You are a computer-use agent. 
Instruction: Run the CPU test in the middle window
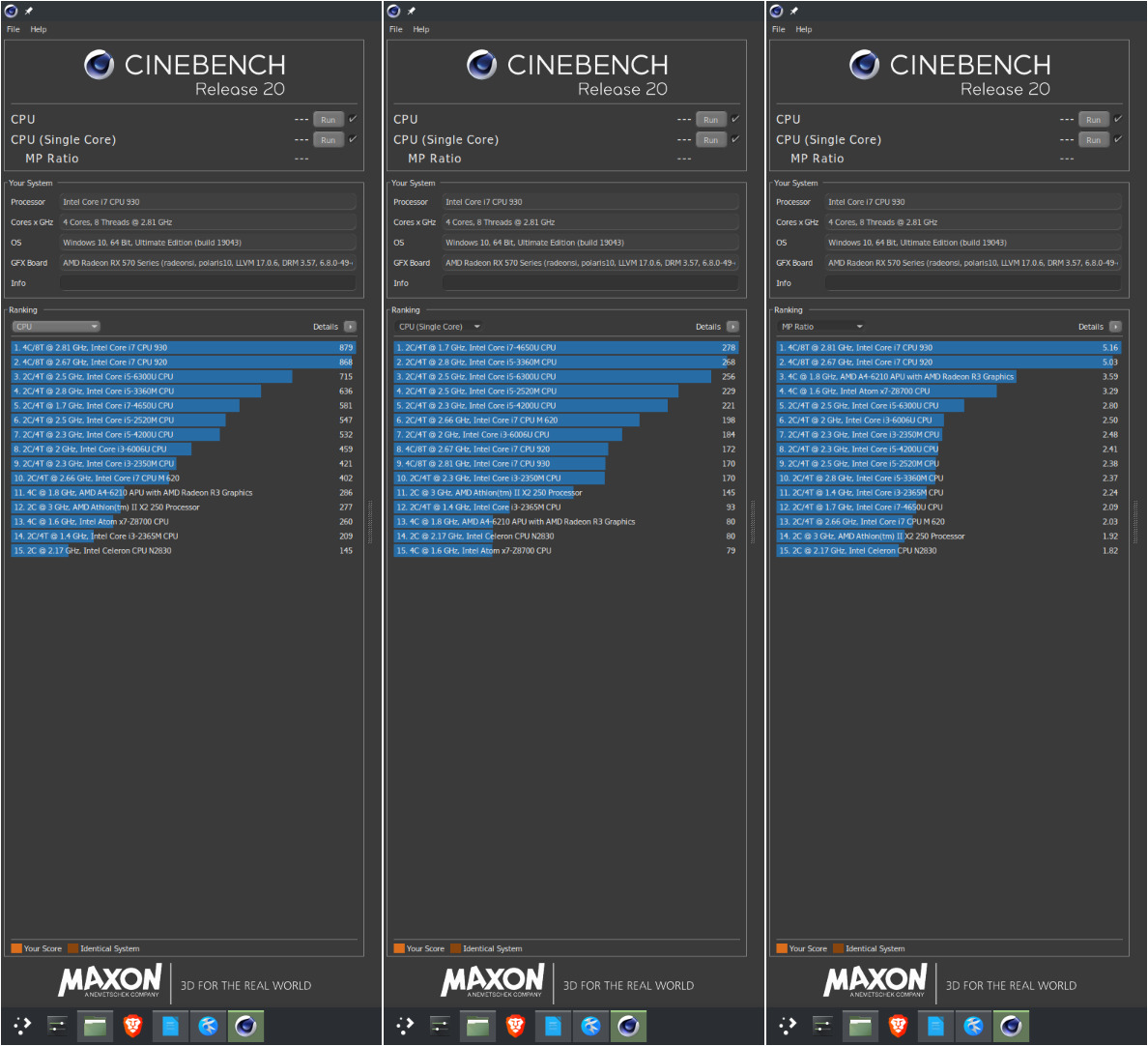(x=711, y=120)
